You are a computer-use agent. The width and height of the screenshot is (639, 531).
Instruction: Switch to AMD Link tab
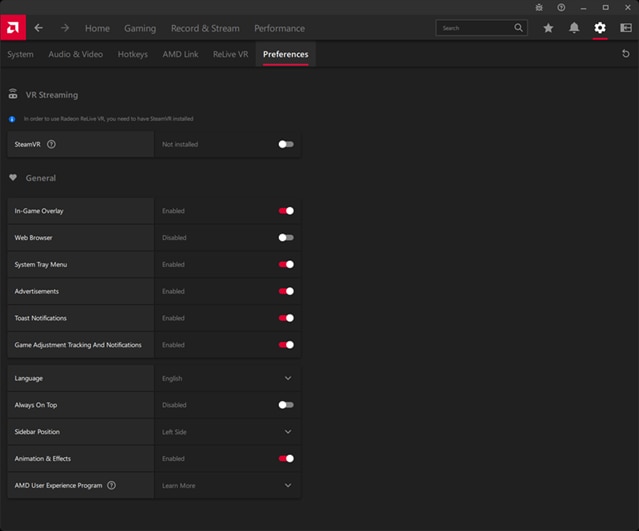pyautogui.click(x=180, y=54)
